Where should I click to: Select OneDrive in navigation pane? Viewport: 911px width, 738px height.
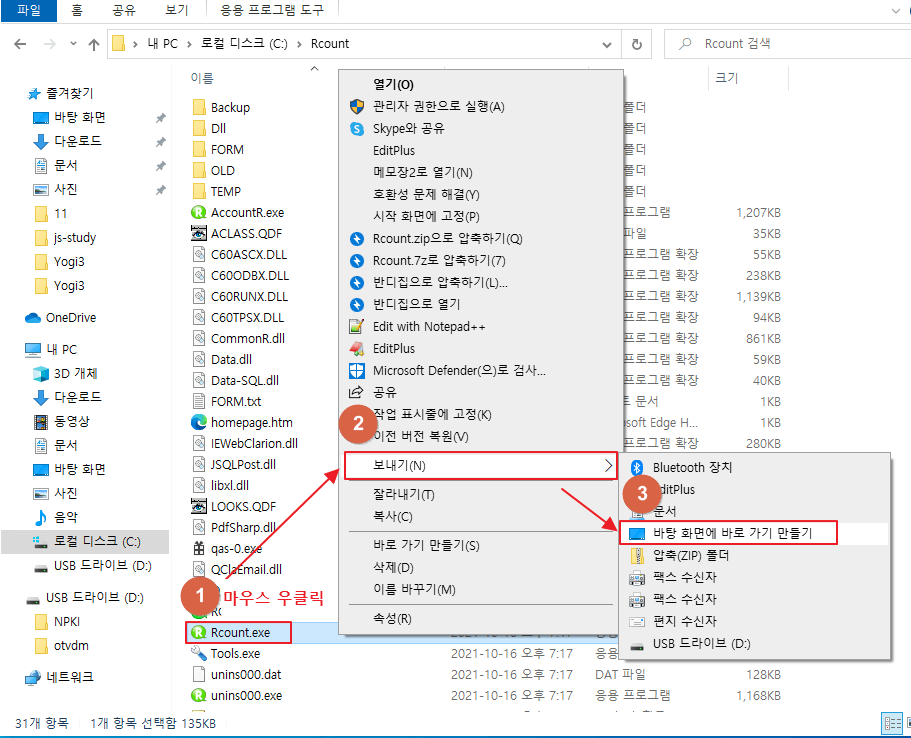coord(71,318)
